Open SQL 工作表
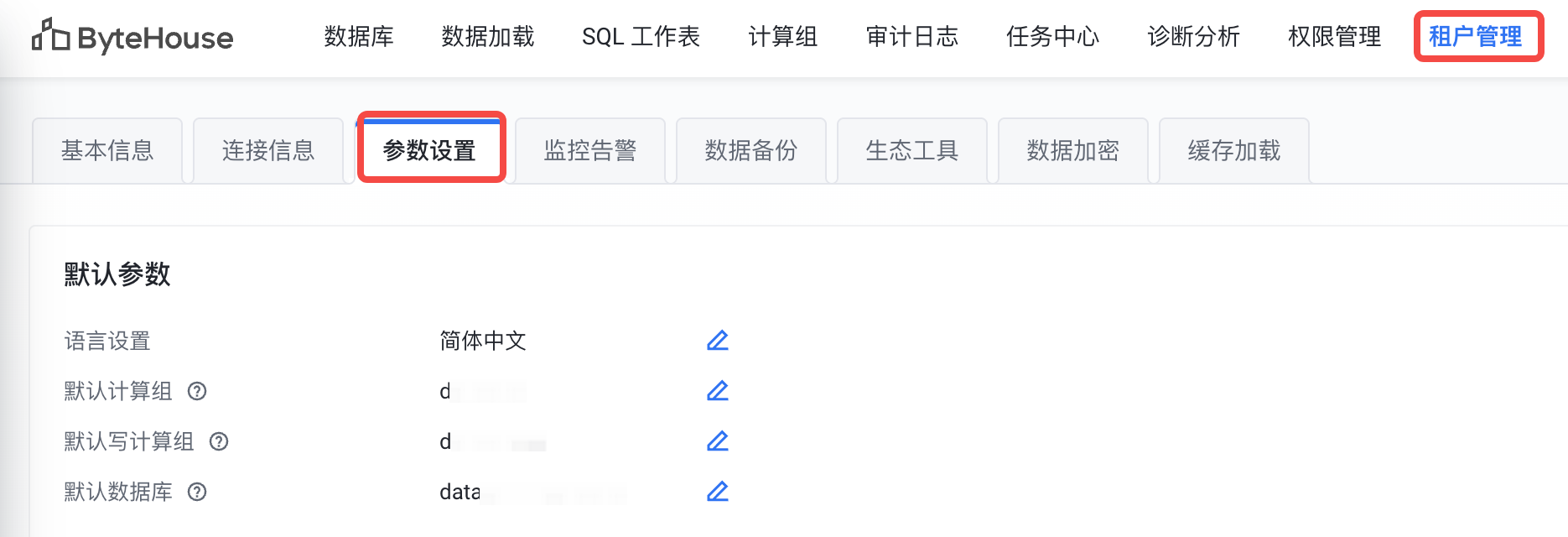 (x=641, y=37)
